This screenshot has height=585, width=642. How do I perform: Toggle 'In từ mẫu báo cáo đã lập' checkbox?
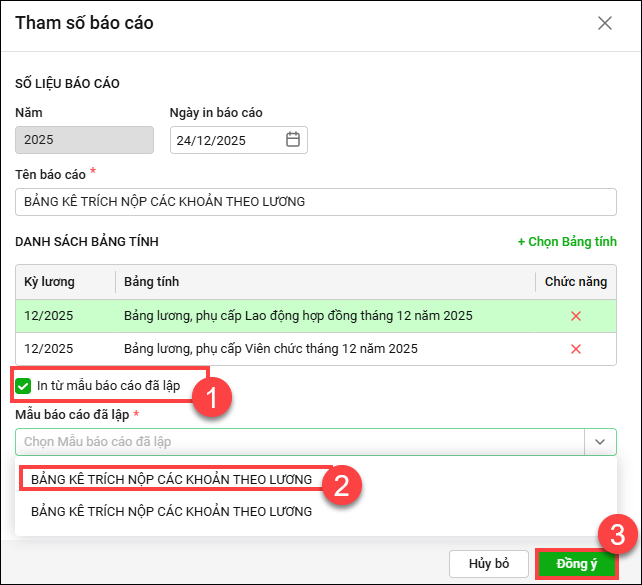[x=23, y=386]
